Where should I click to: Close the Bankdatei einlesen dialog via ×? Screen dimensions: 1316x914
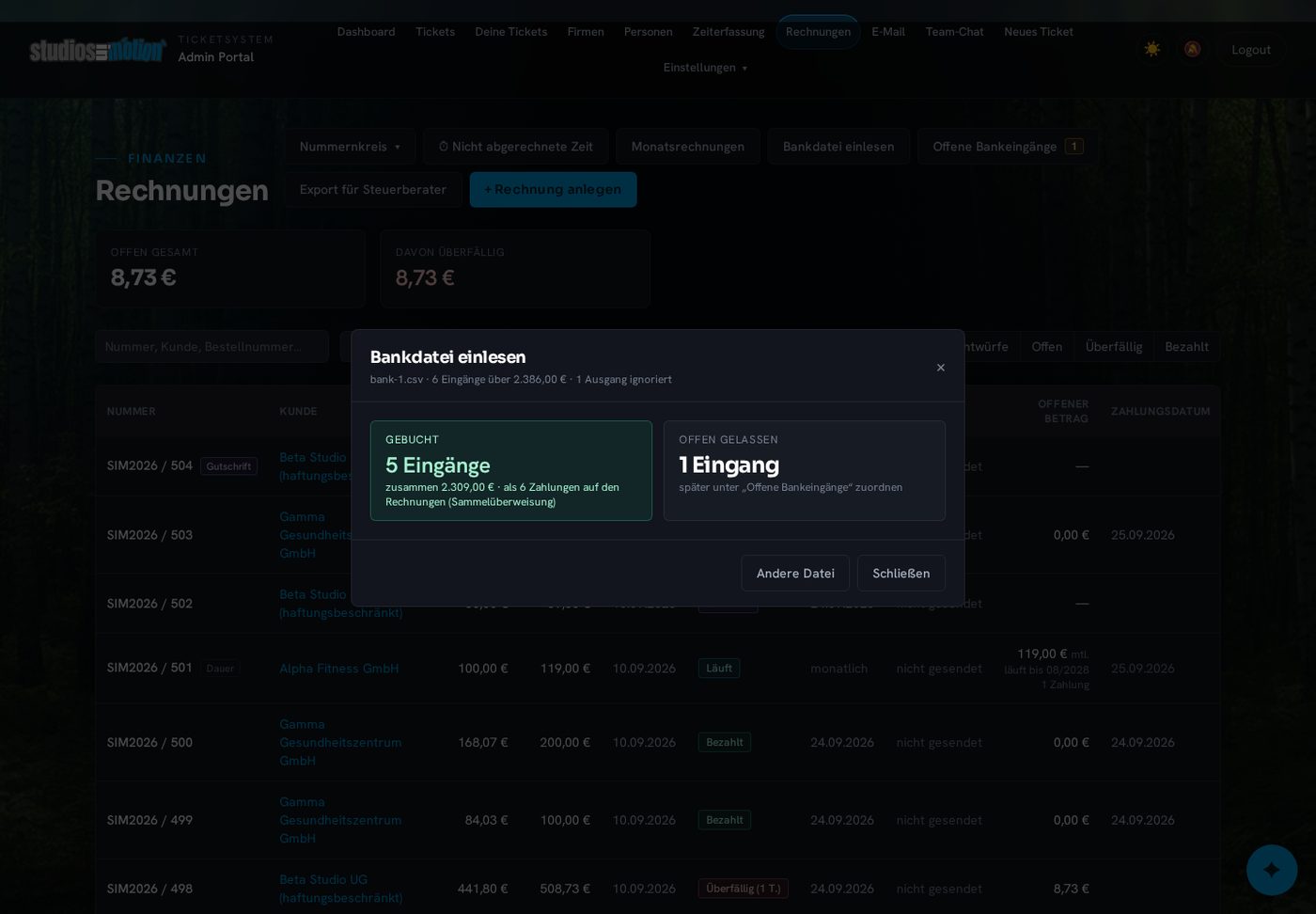pyautogui.click(x=940, y=368)
